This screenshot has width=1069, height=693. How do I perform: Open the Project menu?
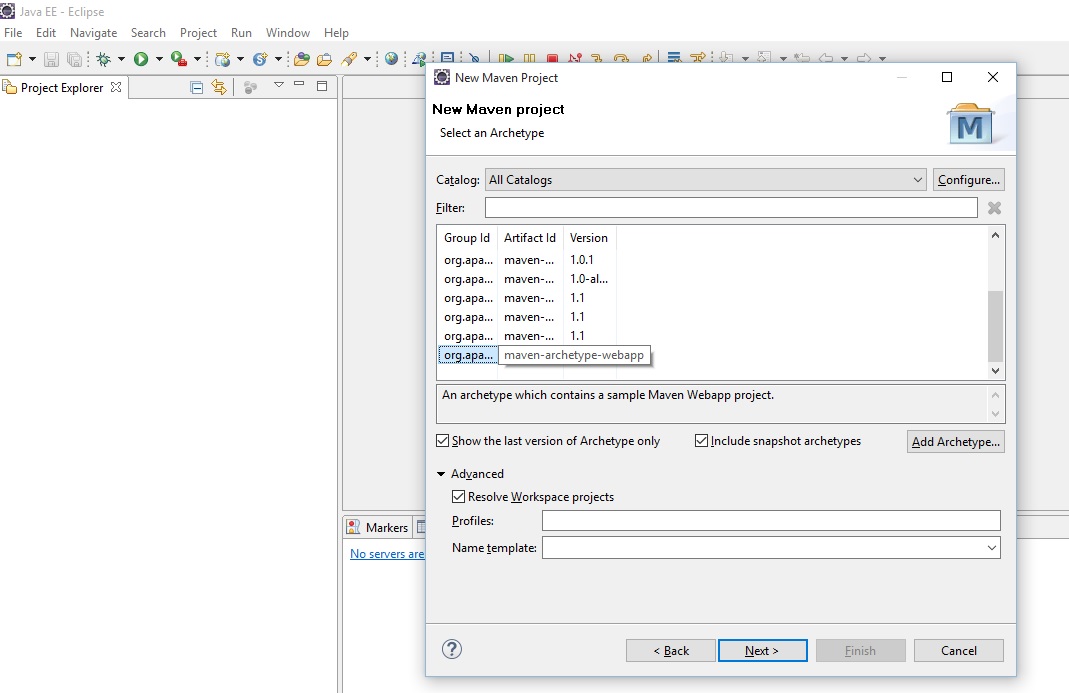click(x=198, y=33)
